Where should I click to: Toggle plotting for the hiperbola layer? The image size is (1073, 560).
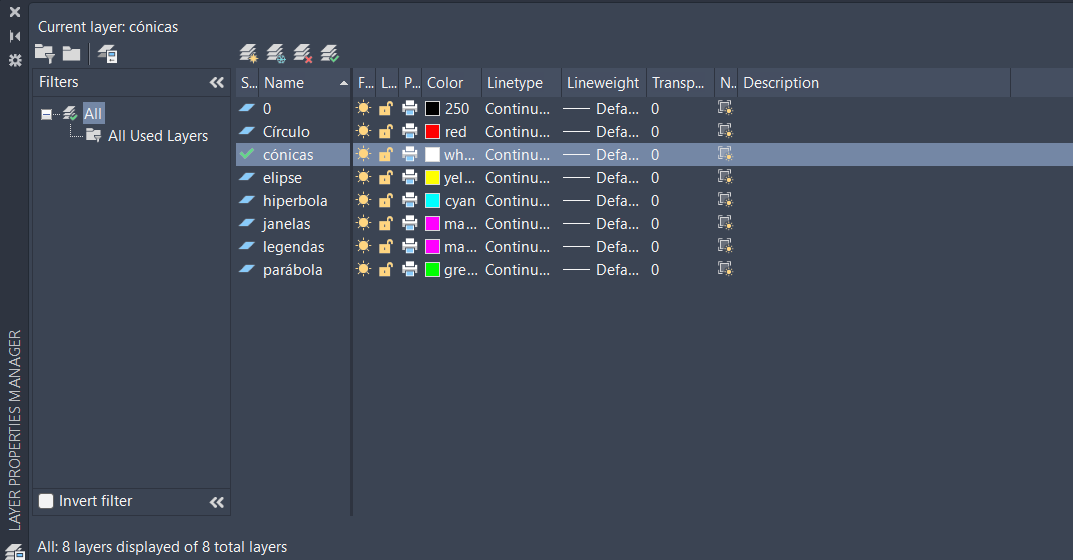[x=410, y=201]
